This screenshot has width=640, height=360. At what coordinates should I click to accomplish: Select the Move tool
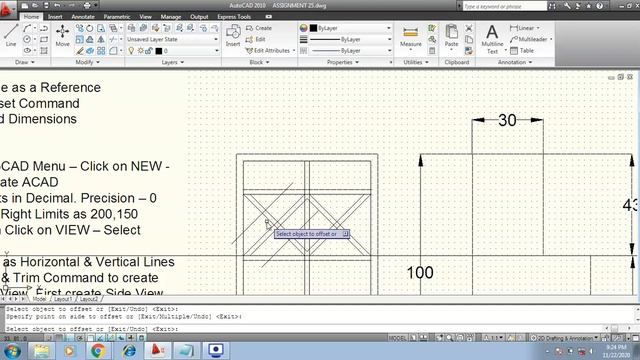pos(62,35)
